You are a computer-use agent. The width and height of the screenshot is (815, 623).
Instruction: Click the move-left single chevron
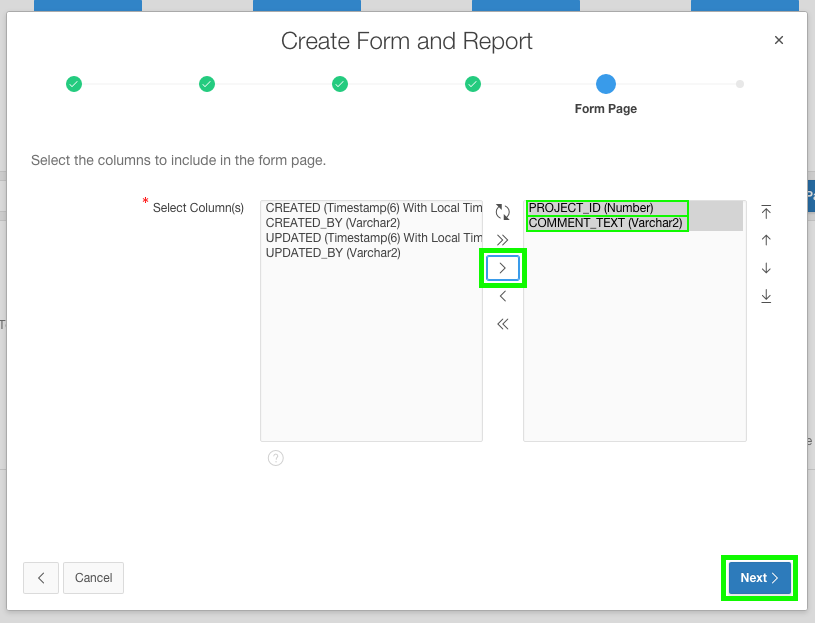[503, 295]
